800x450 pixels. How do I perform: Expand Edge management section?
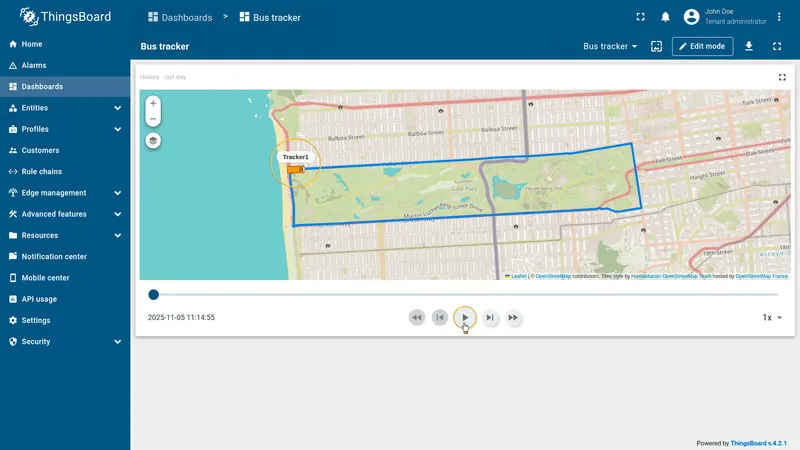click(65, 193)
